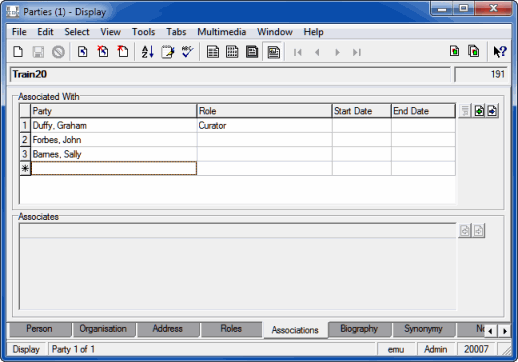Run the ABC spell check icon
Viewport: 518px width, 362px height.
(x=187, y=52)
